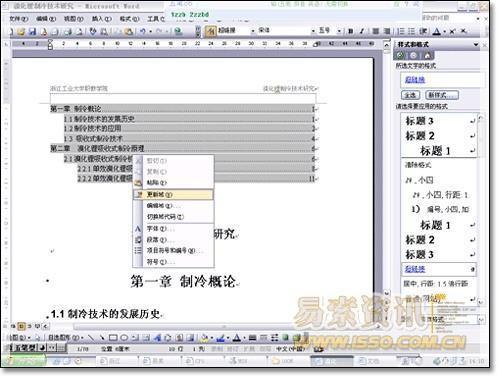500x378 pixels.
Task: Open the 插入 menu in menu bar
Action: (x=102, y=19)
